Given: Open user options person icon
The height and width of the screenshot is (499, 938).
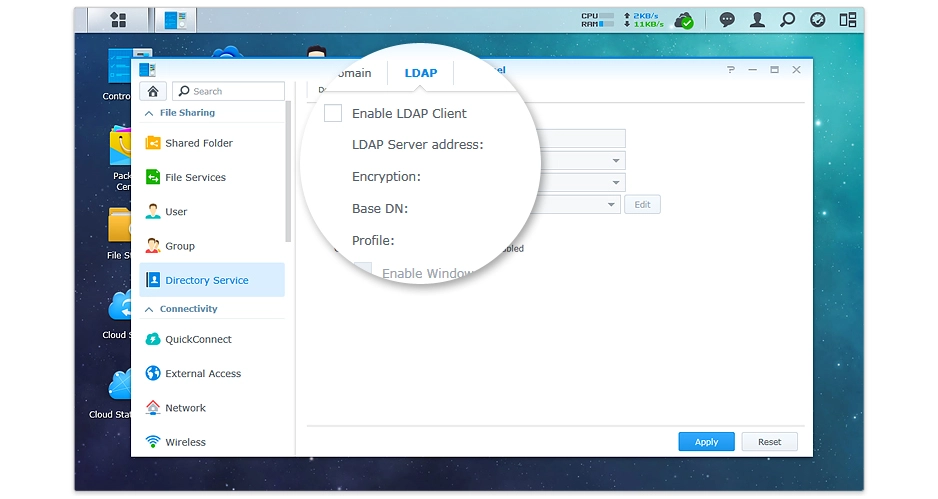Looking at the screenshot, I should [x=757, y=20].
